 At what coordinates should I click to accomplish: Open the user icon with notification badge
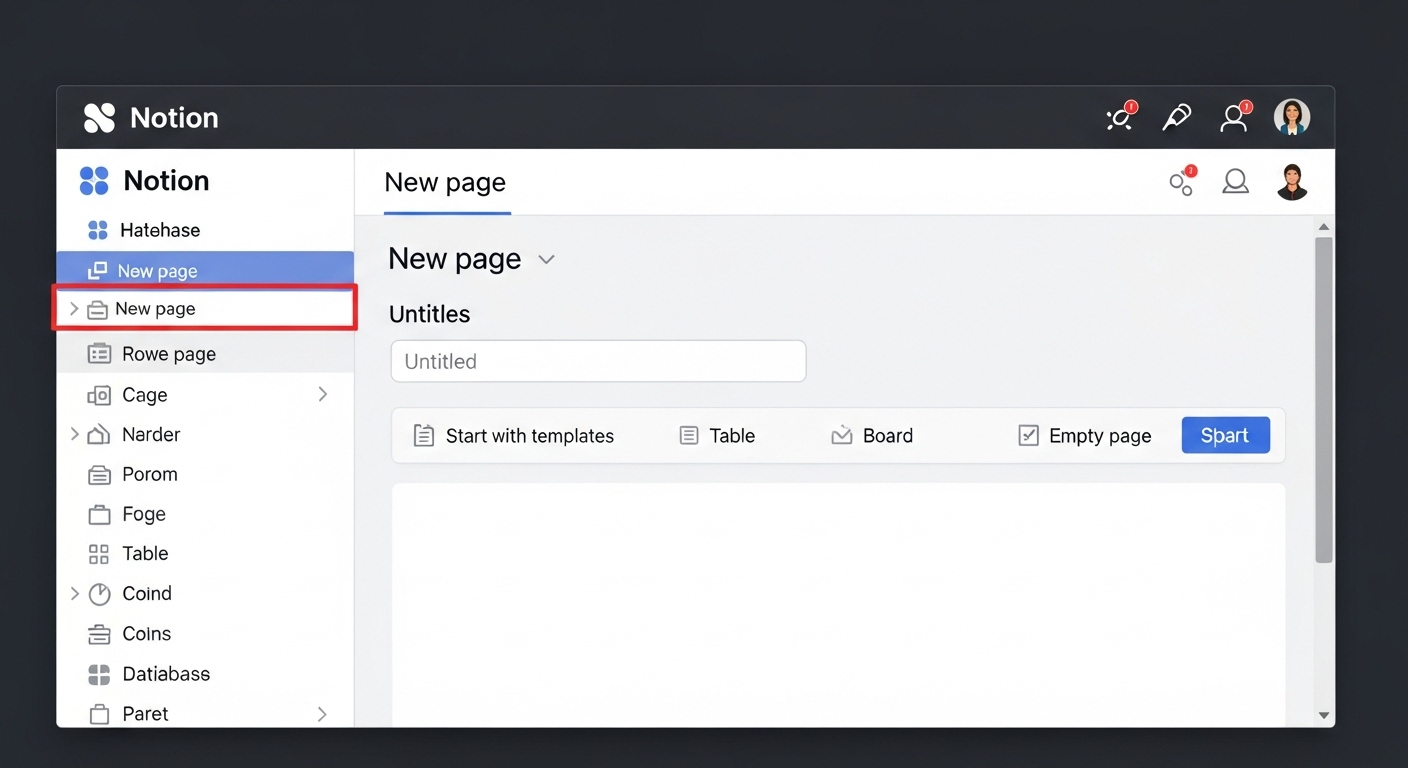(x=1234, y=118)
